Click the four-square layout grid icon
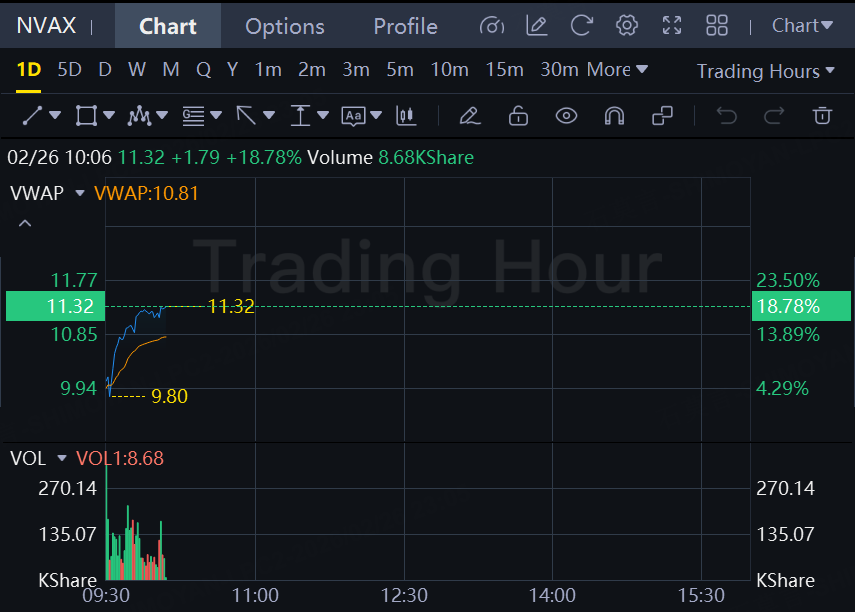The height and width of the screenshot is (612, 855). pyautogui.click(x=716, y=26)
